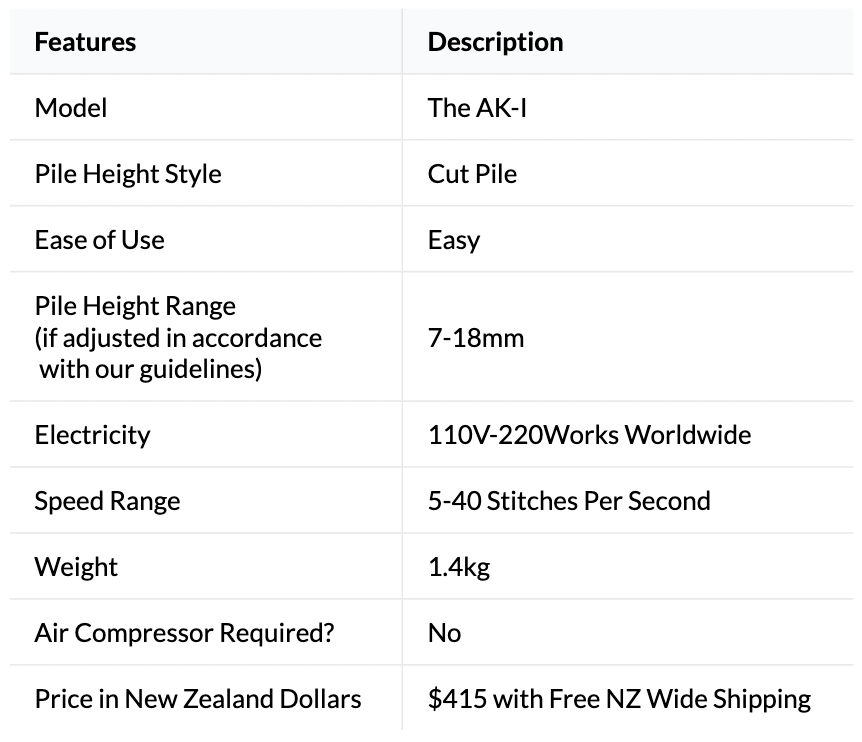Click the 110V-220 Works Worldwide text
Screen dimensions: 862x742
pos(589,435)
